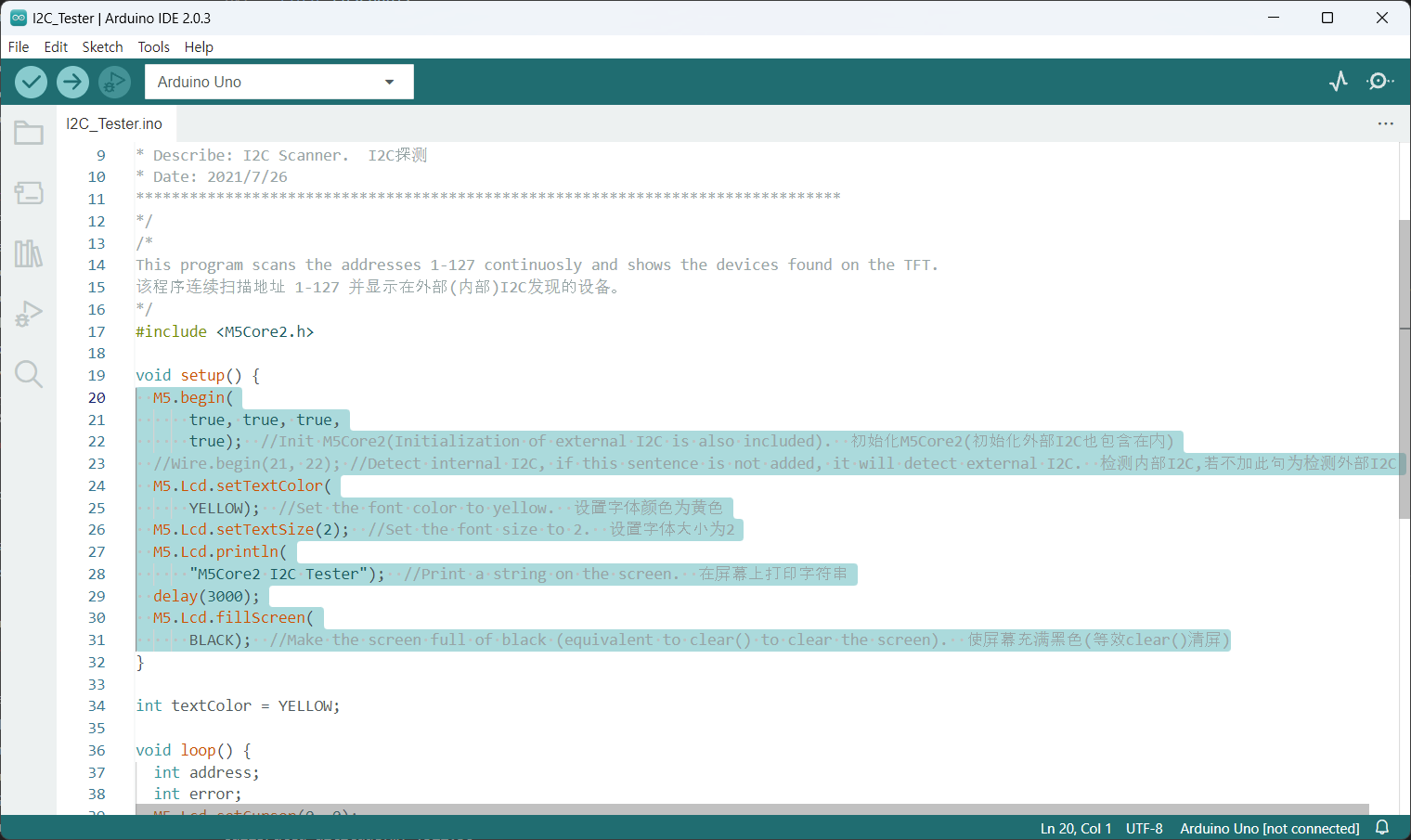Click the Ln 20, Col 1 cursor position indicator
The image size is (1411, 840).
(x=1076, y=828)
